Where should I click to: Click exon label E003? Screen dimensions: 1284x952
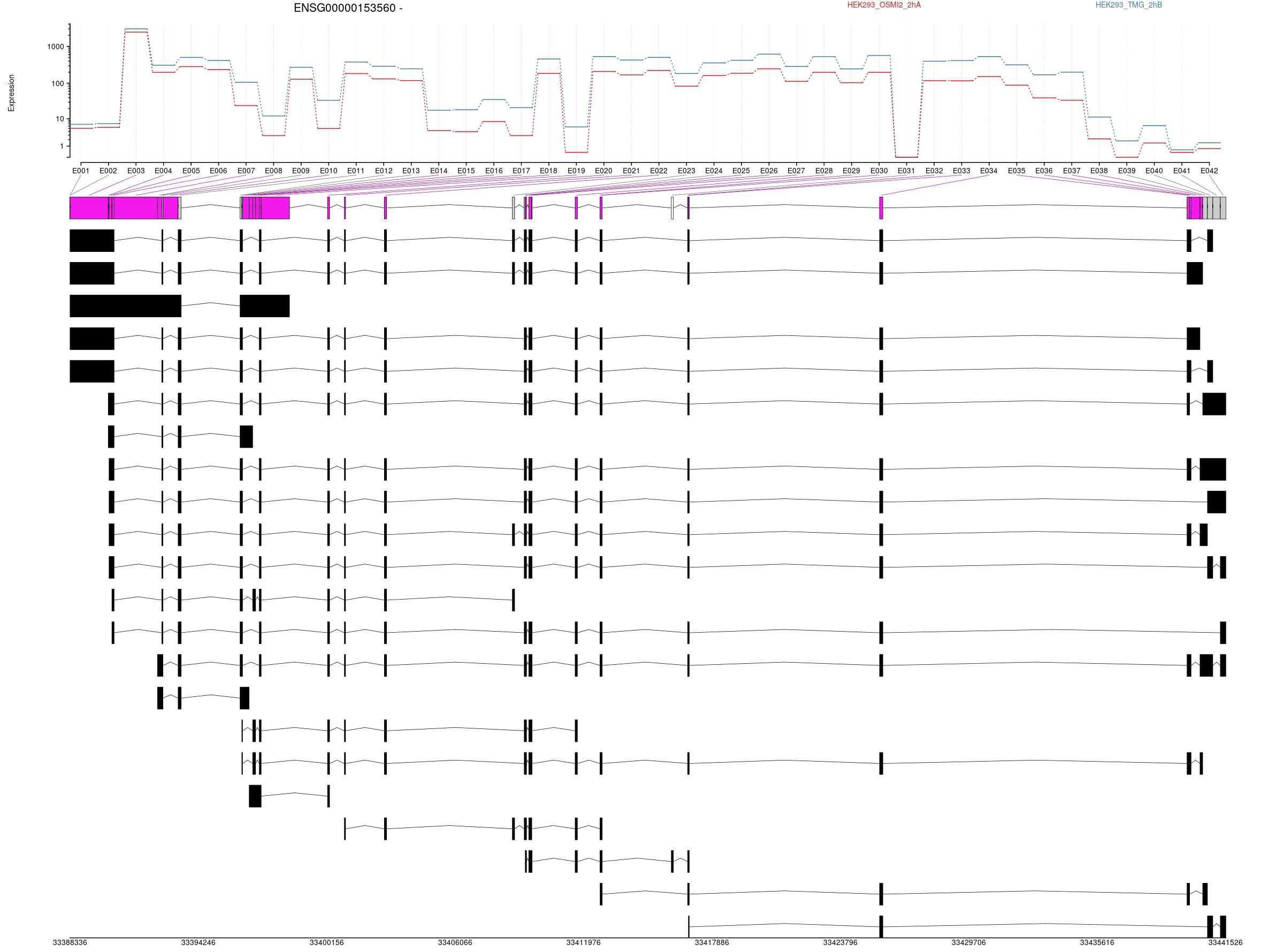click(136, 171)
